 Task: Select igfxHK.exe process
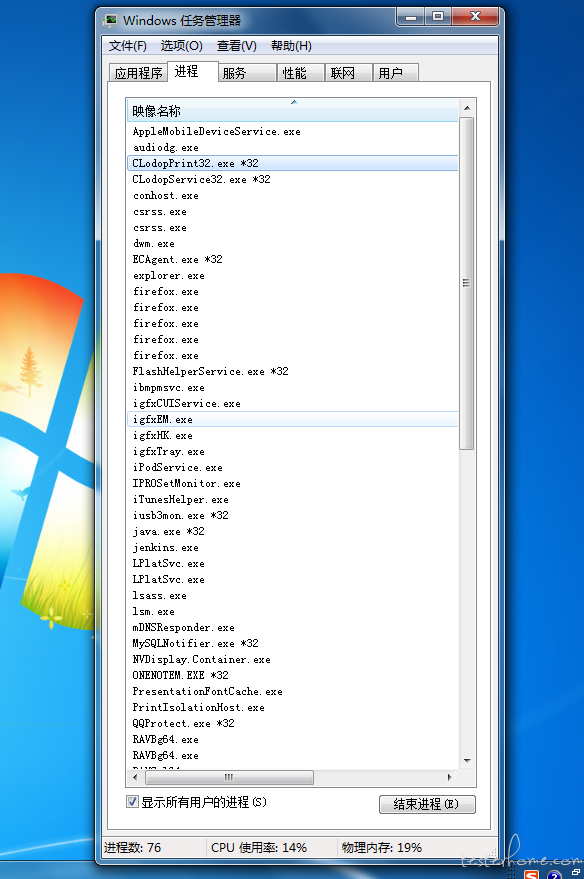[x=292, y=435]
